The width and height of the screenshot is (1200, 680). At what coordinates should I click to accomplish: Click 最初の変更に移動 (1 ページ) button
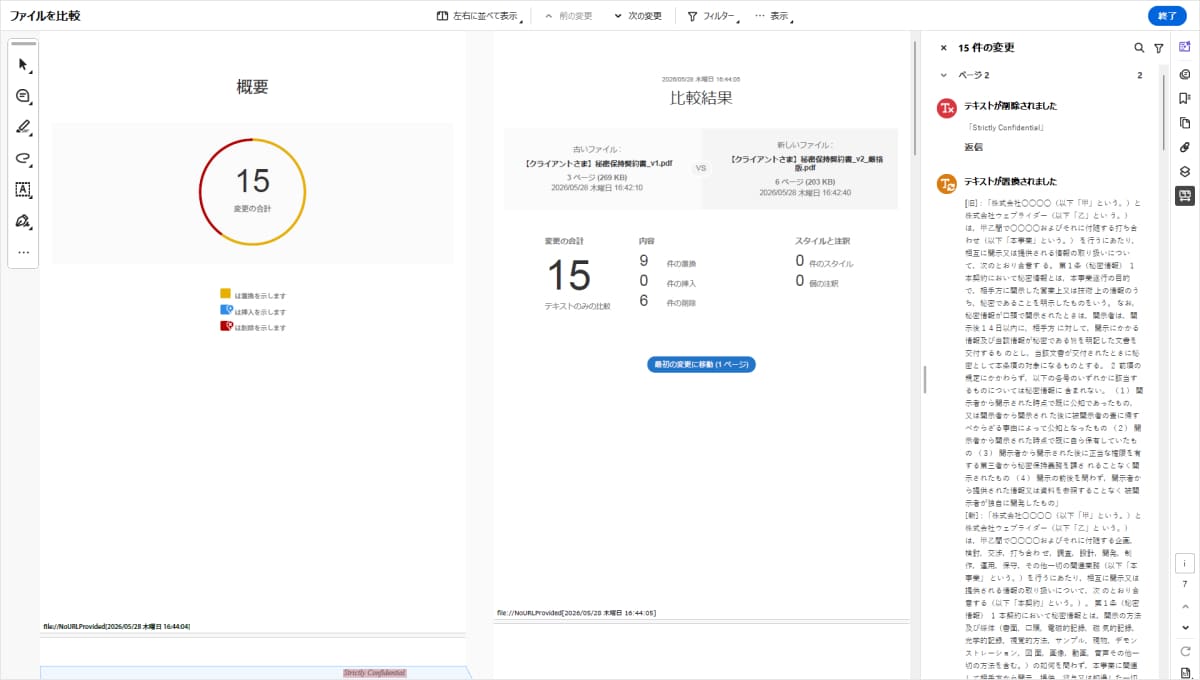point(701,365)
